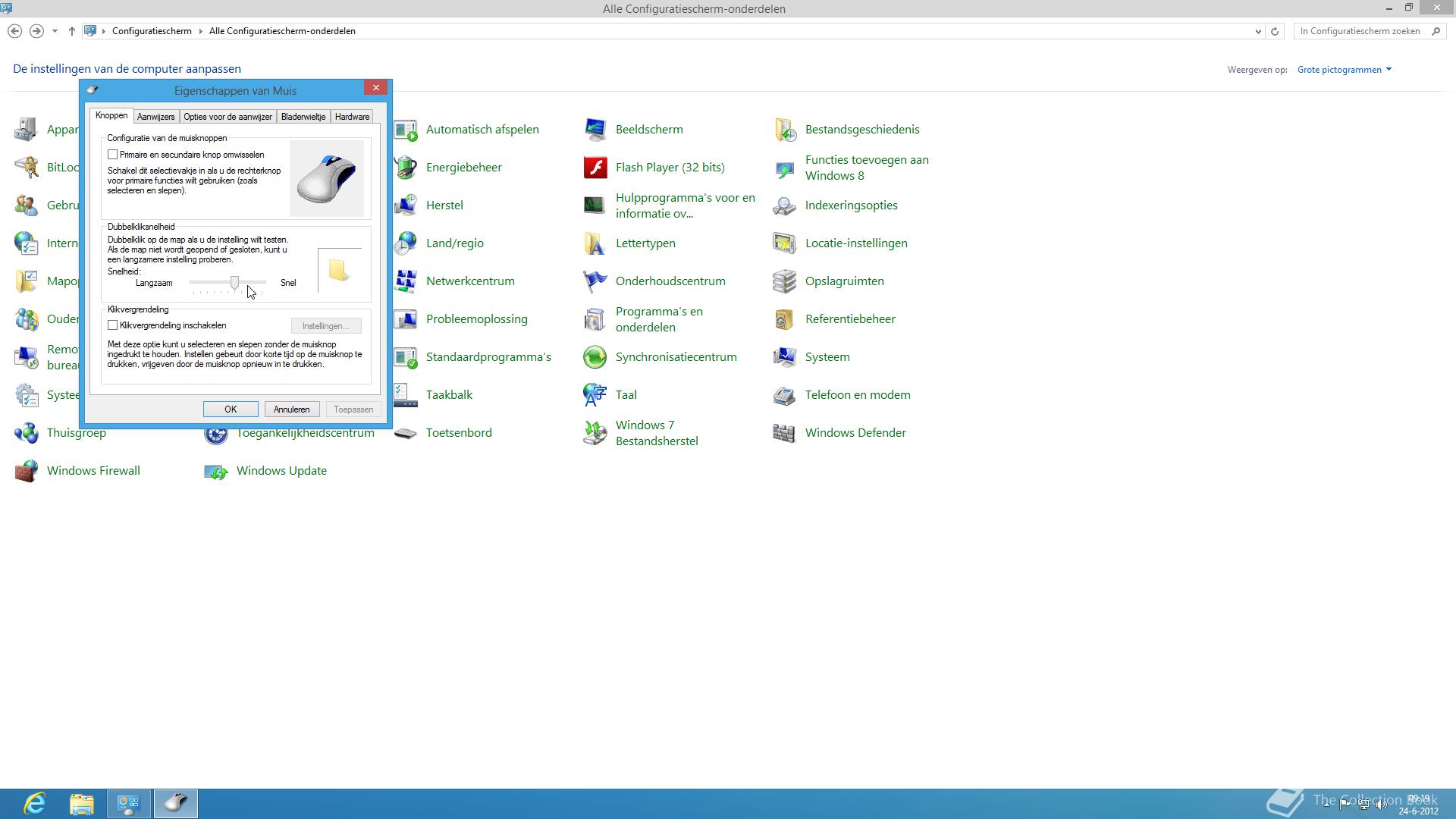
Task: Toggle Klikvergrendeling inschakelen checkbox
Action: pyautogui.click(x=113, y=325)
